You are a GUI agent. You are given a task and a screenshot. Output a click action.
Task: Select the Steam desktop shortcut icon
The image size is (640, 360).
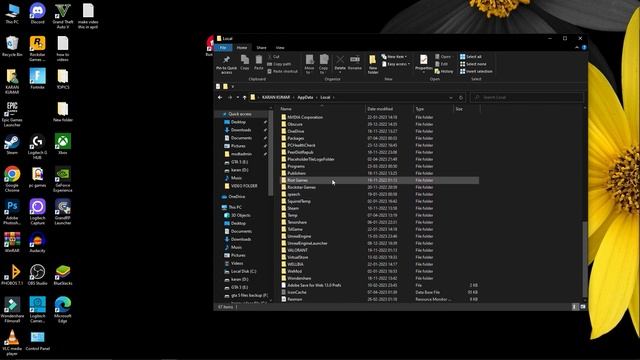pos(12,145)
